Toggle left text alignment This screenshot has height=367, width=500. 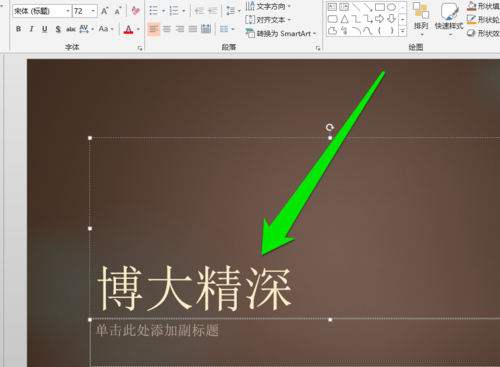pos(154,29)
